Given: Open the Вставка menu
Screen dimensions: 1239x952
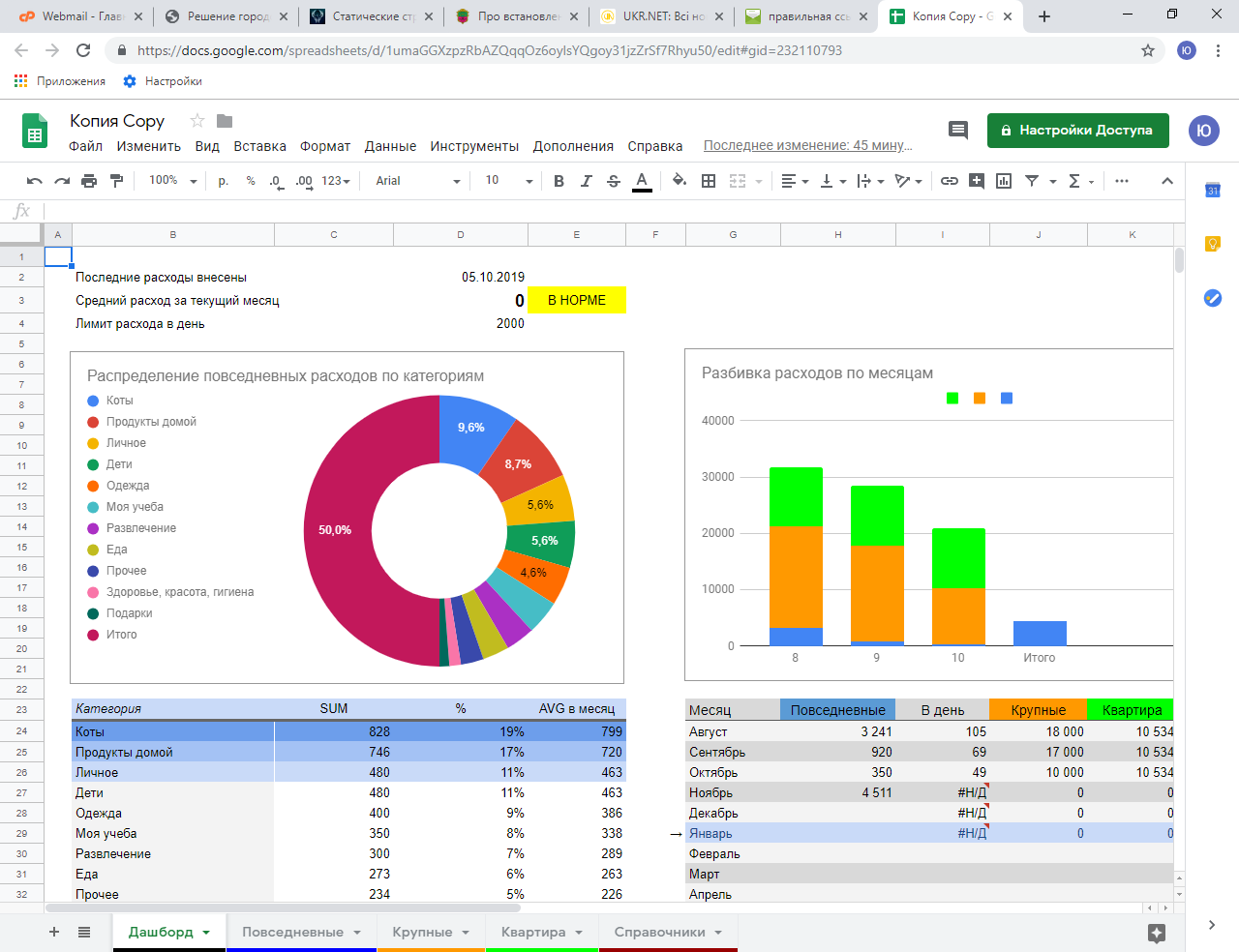Looking at the screenshot, I should coord(259,146).
